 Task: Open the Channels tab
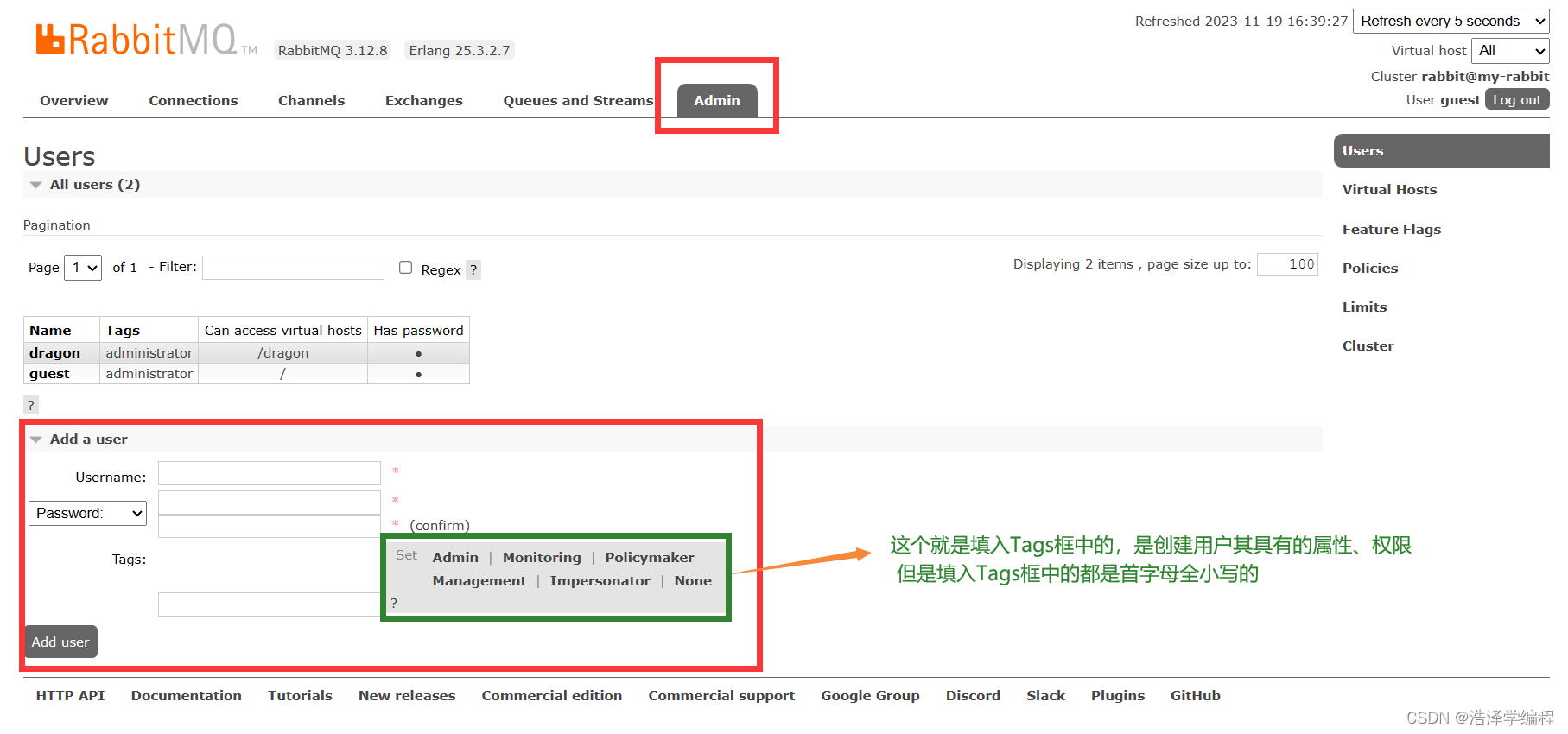pos(312,101)
